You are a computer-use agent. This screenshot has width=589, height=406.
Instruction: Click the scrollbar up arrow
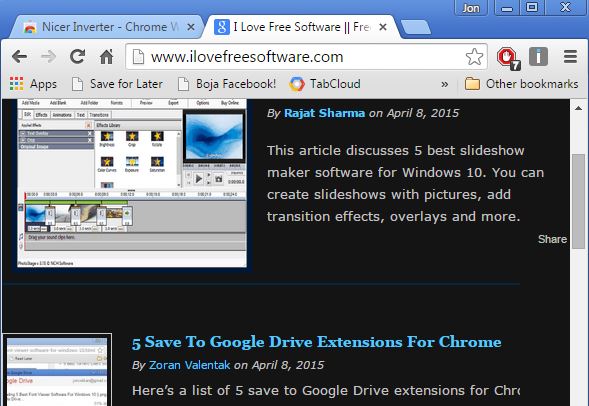click(x=578, y=108)
